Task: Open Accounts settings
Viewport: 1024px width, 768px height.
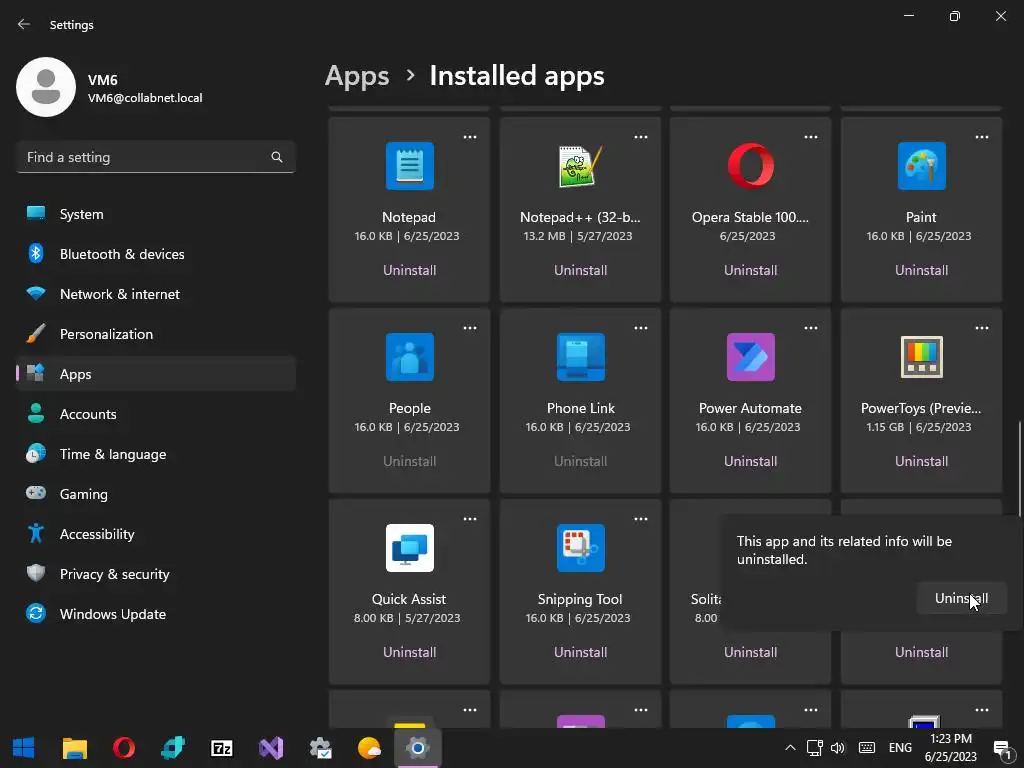Action: (x=155, y=414)
